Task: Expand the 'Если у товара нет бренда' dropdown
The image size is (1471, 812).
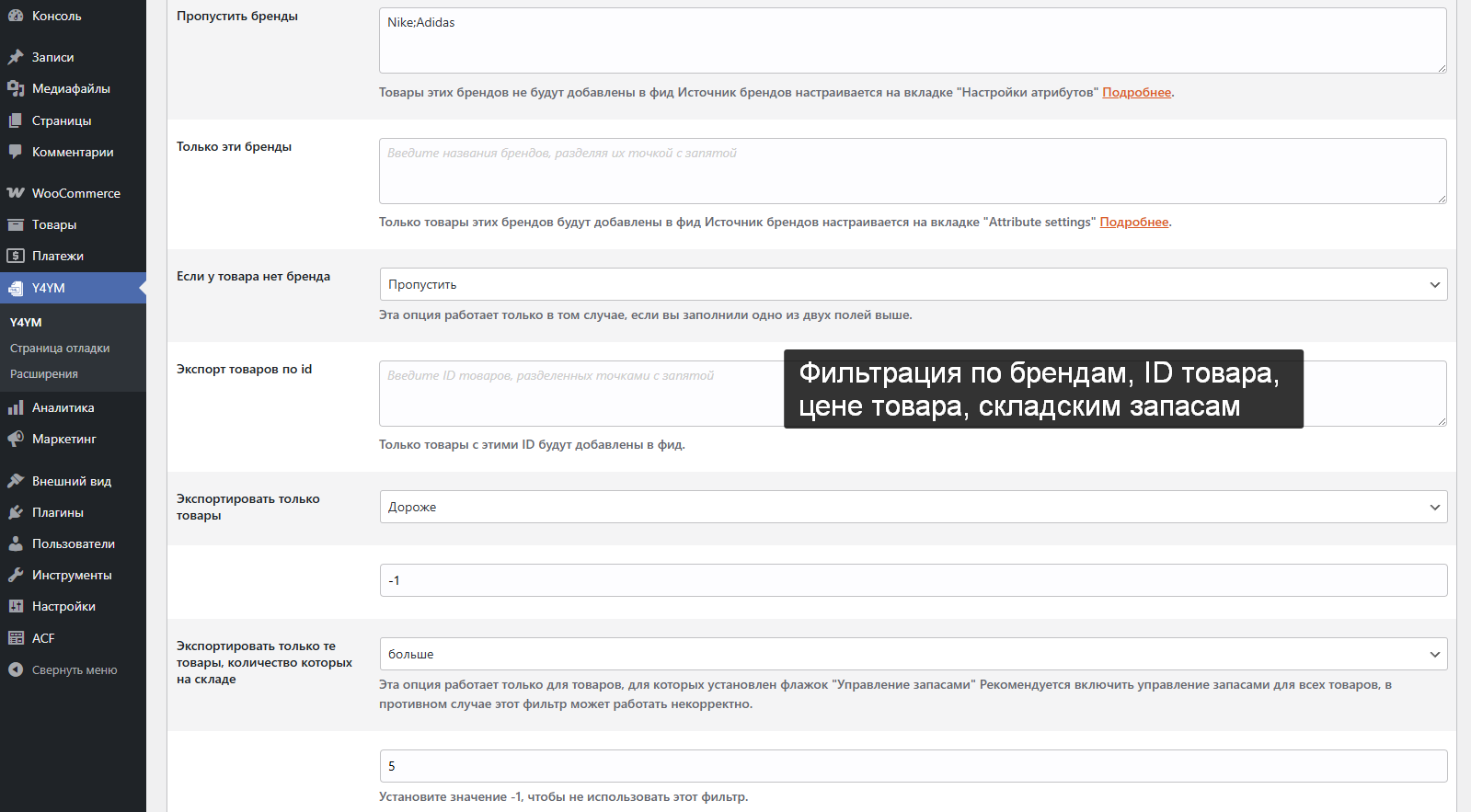Action: pyautogui.click(x=913, y=284)
